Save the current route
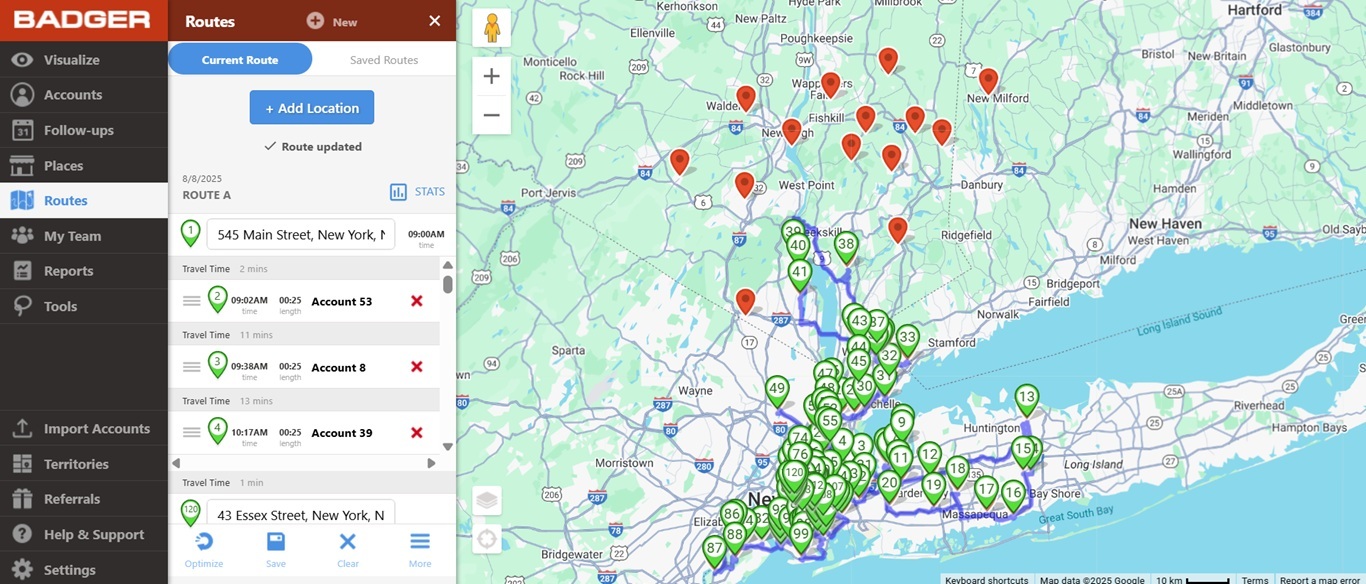Image resolution: width=1366 pixels, height=584 pixels. pos(276,549)
